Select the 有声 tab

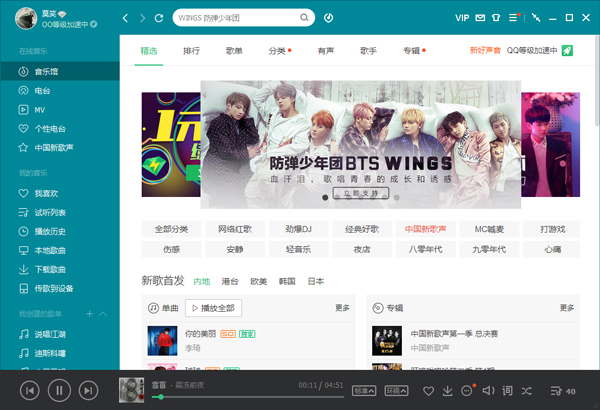326,51
